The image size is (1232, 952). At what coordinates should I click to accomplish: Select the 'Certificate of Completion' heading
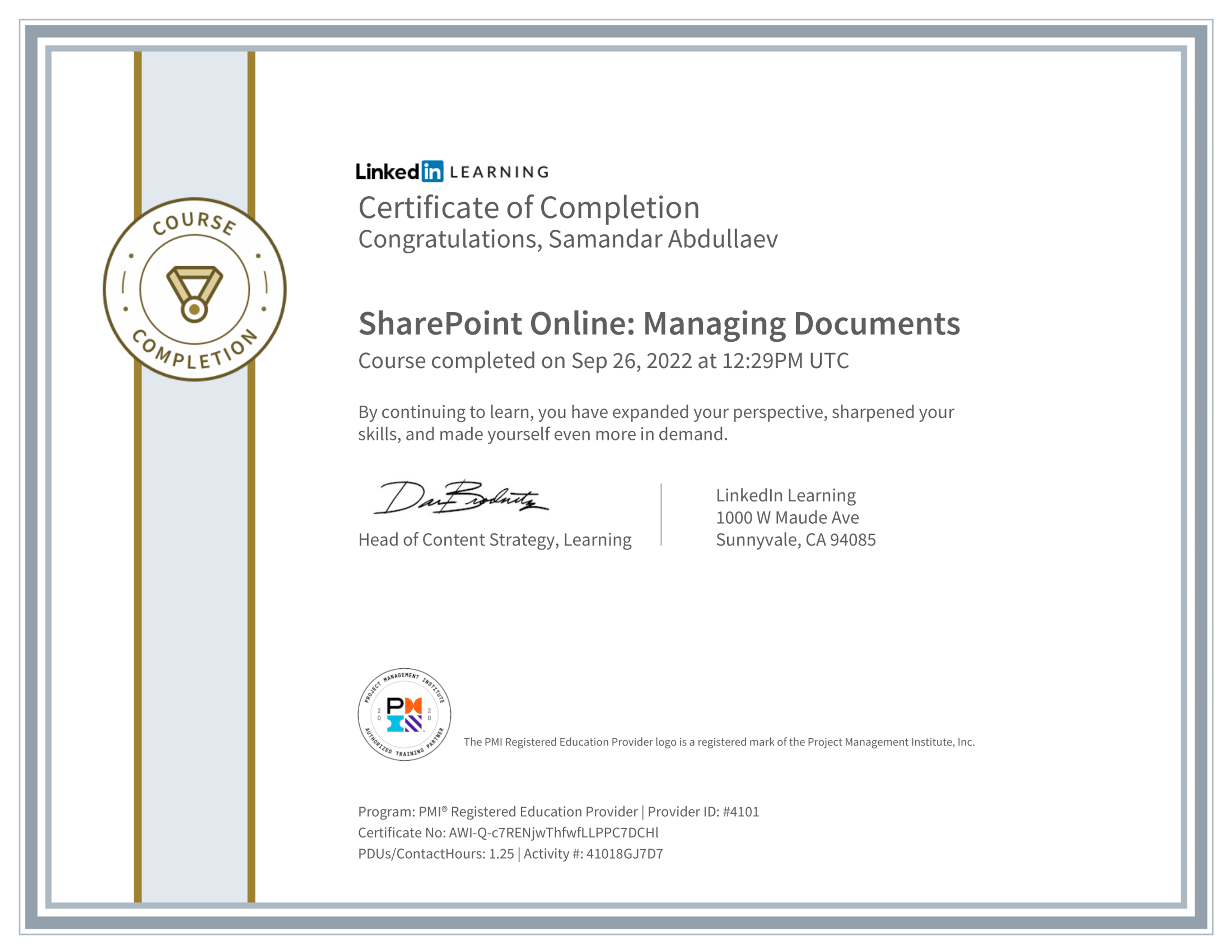[529, 208]
